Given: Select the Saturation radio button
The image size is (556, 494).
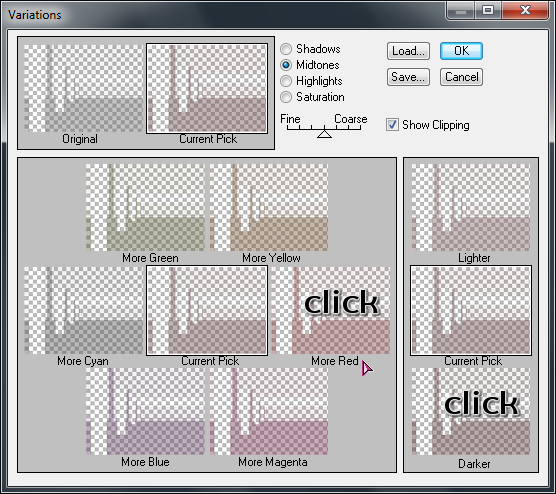Looking at the screenshot, I should pos(286,97).
